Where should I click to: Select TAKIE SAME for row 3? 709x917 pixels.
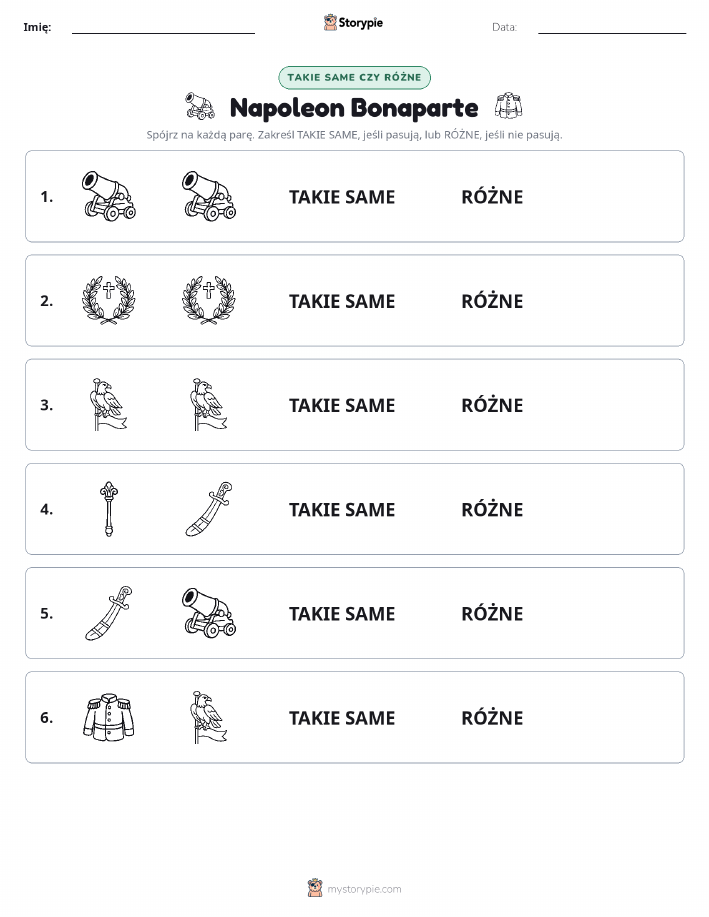tap(342, 405)
